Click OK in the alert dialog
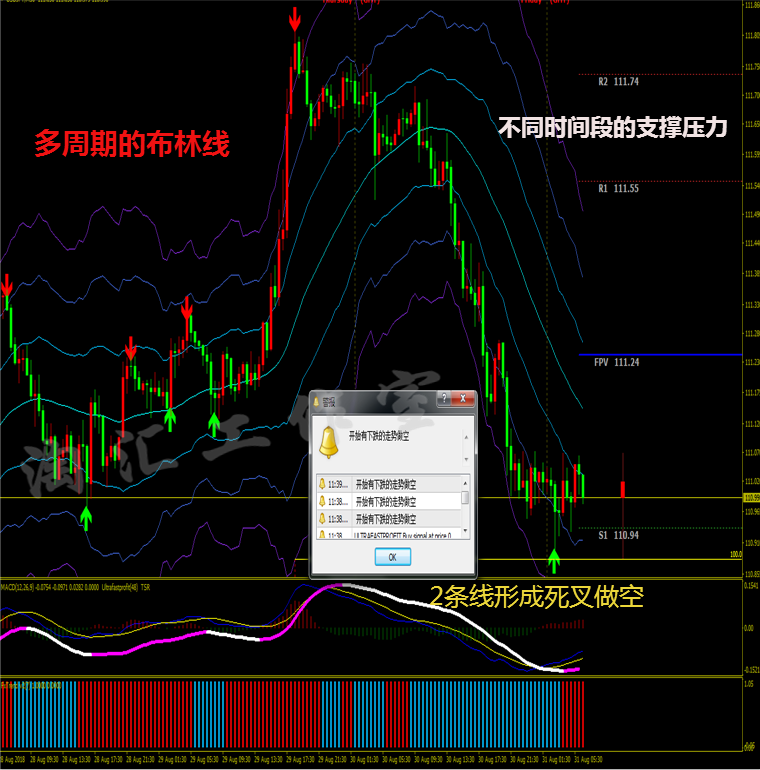 392,557
